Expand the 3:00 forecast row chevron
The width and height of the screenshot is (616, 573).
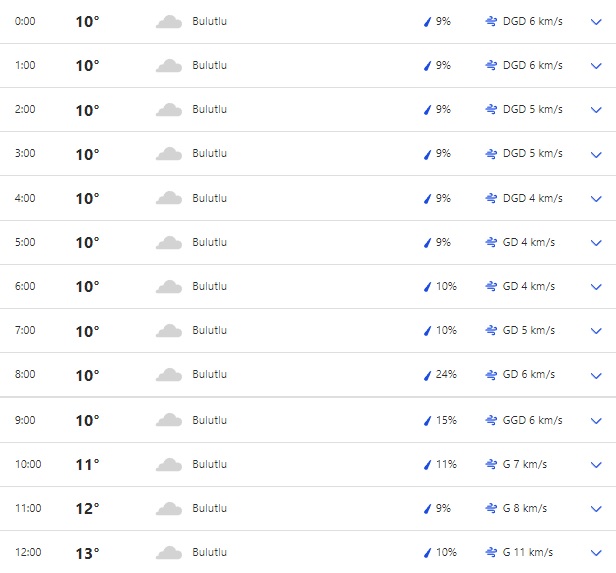597,154
